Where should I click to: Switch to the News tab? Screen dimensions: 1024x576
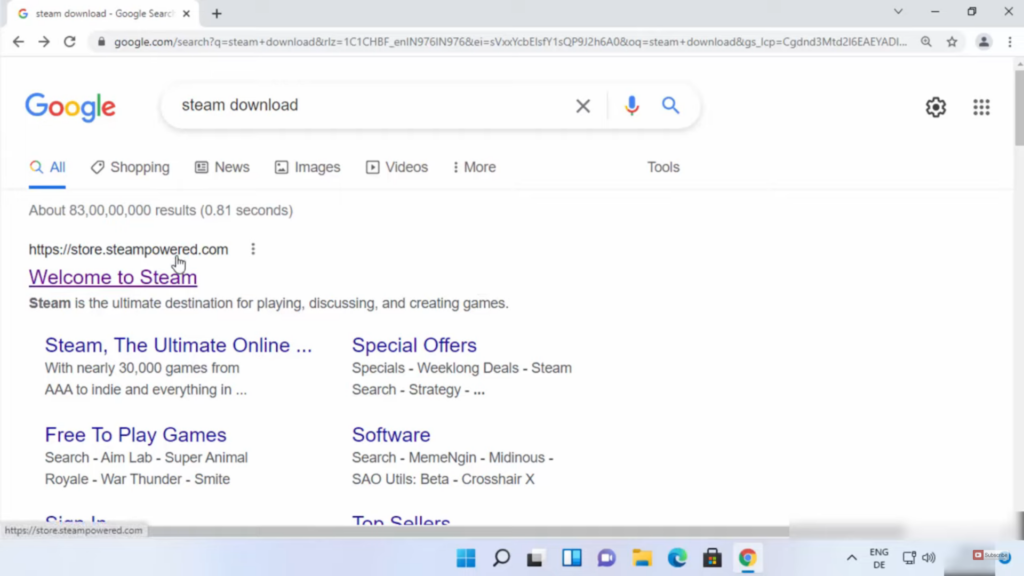coord(222,167)
